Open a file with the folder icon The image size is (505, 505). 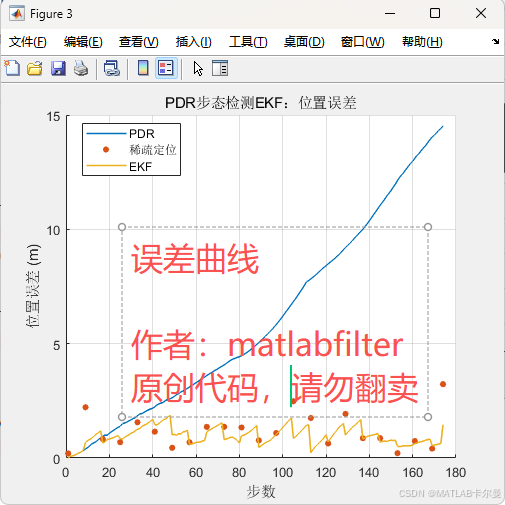[x=35, y=69]
